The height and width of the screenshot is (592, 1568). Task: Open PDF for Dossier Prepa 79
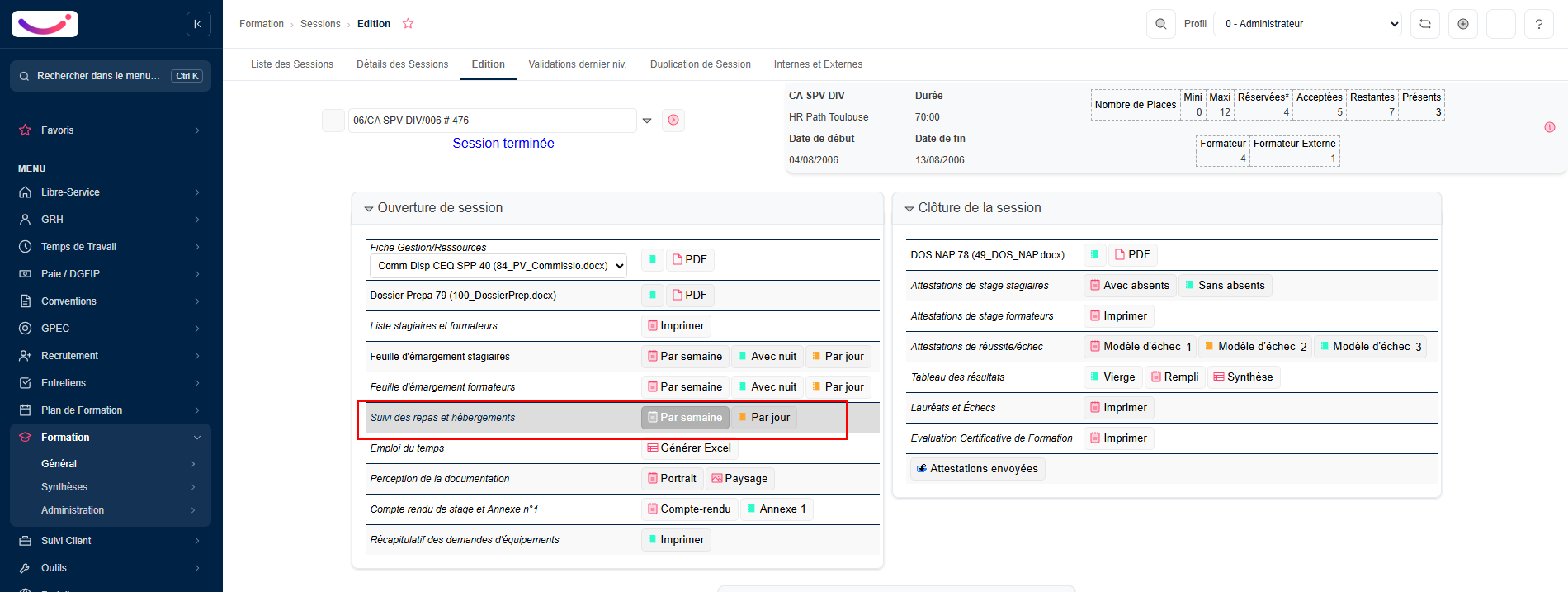point(690,295)
